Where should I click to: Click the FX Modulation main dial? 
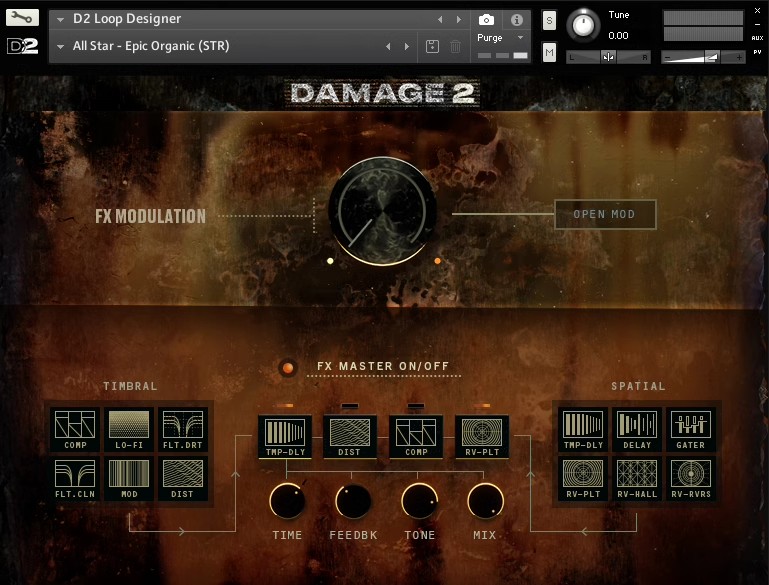(x=383, y=211)
